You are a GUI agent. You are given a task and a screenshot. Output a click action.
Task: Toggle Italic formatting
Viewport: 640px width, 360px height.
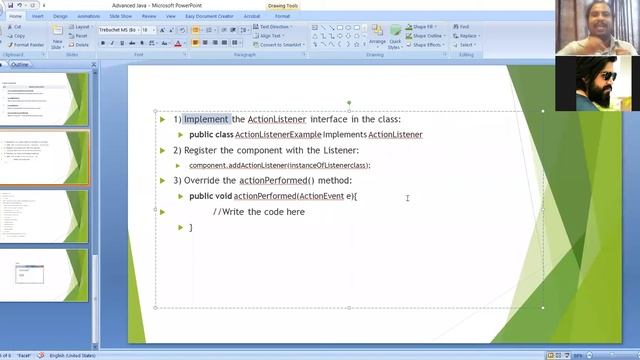[x=112, y=43]
